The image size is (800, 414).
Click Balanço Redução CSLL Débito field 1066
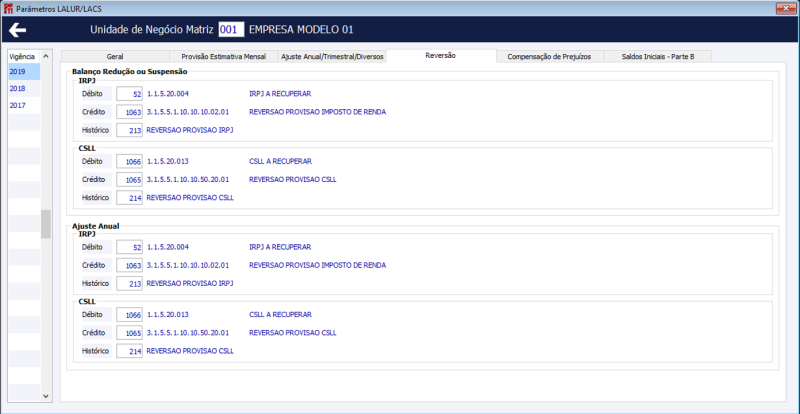point(129,161)
